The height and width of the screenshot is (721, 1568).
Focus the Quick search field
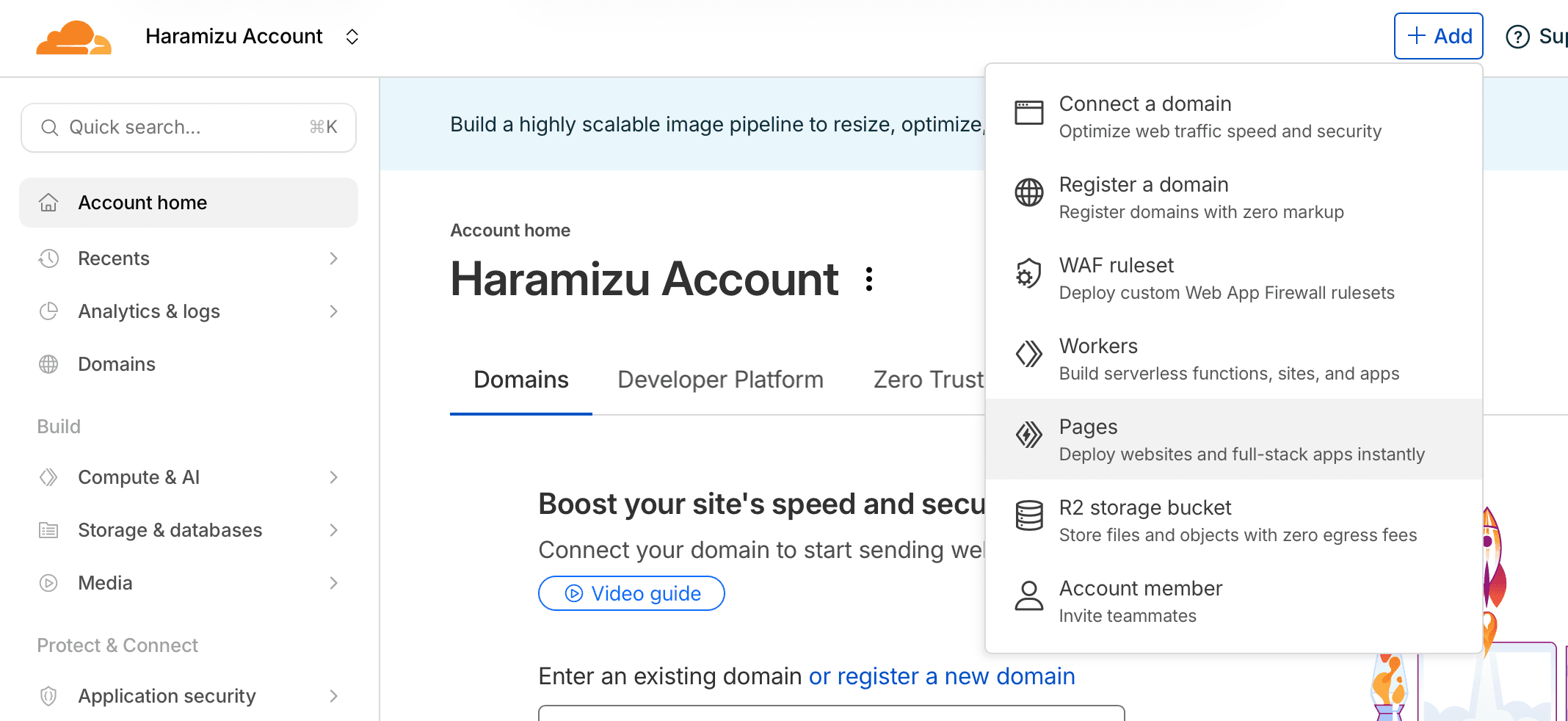(x=189, y=128)
